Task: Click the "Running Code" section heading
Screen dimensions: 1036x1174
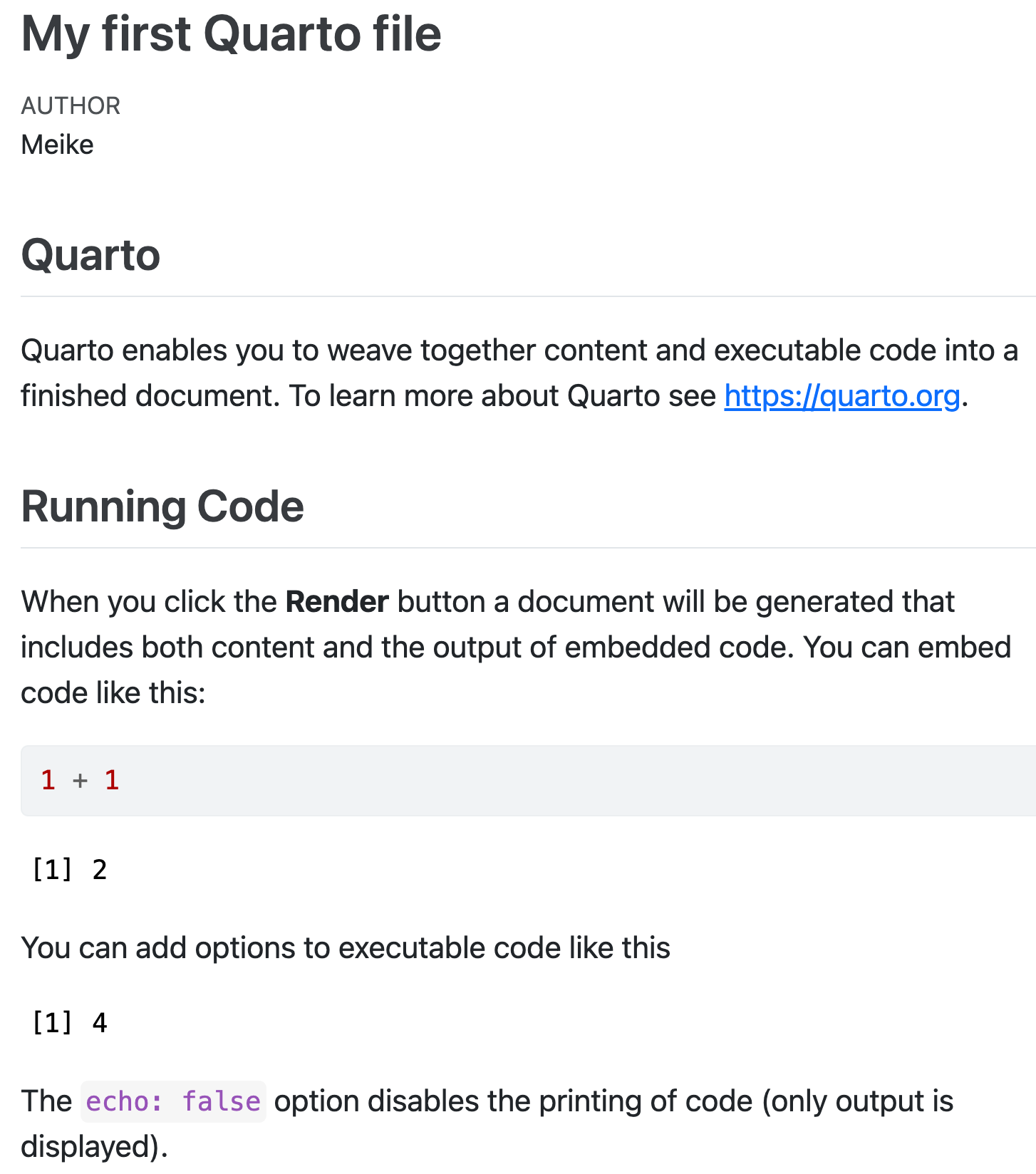Action: (162, 507)
